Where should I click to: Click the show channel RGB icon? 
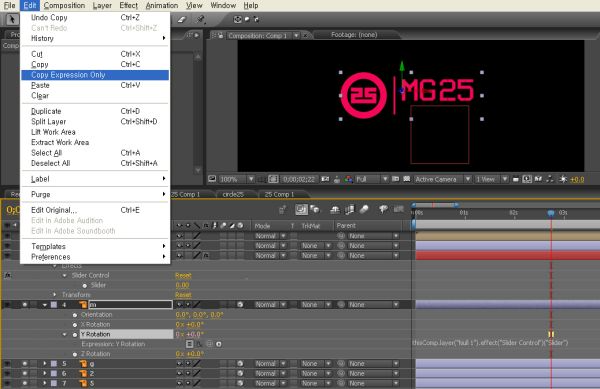click(348, 179)
